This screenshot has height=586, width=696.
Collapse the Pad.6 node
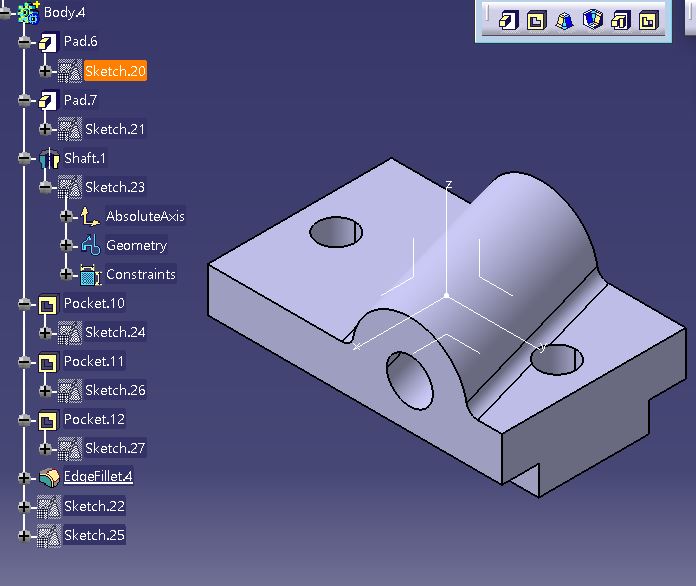coord(24,42)
